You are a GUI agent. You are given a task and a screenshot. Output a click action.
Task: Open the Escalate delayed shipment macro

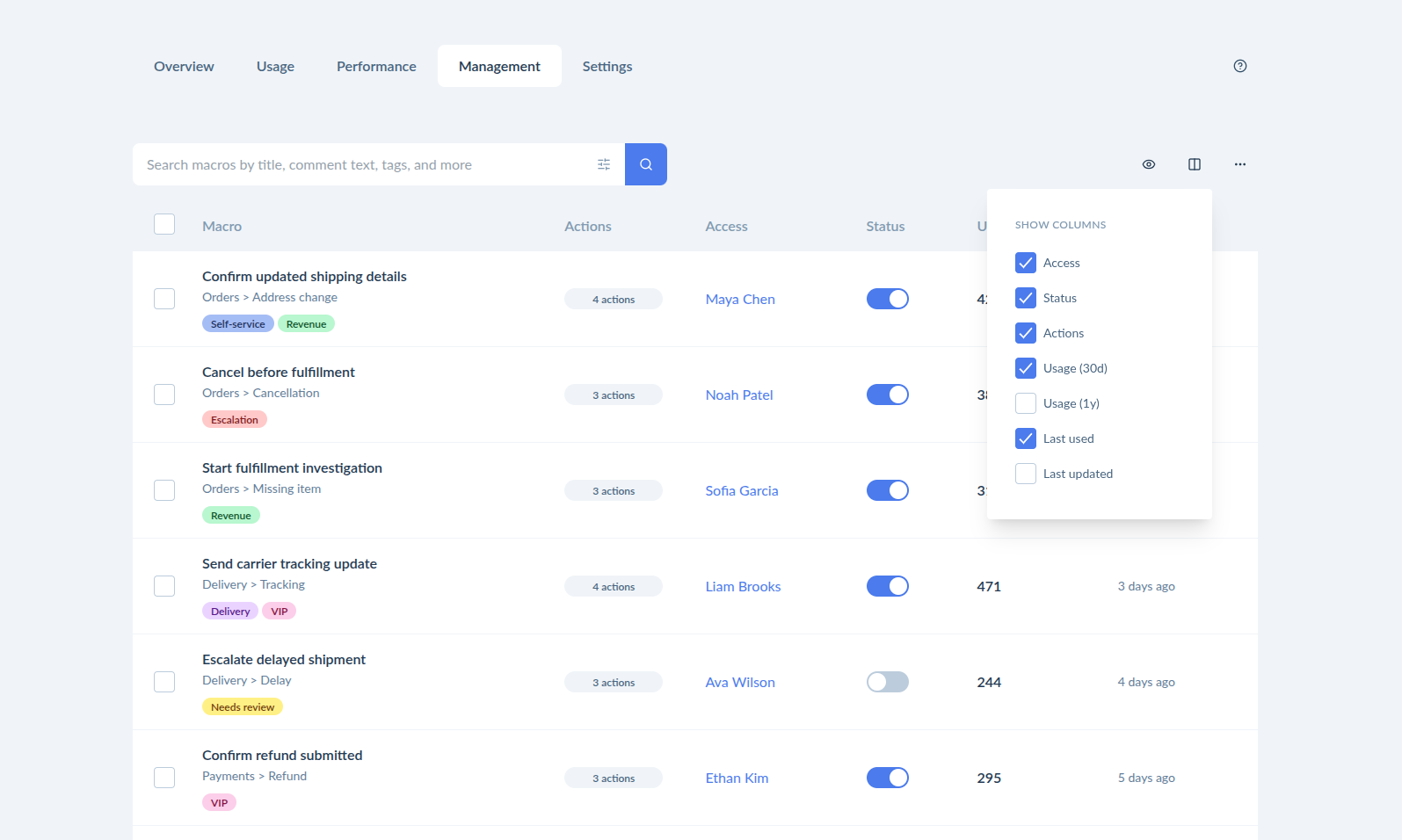pos(284,659)
